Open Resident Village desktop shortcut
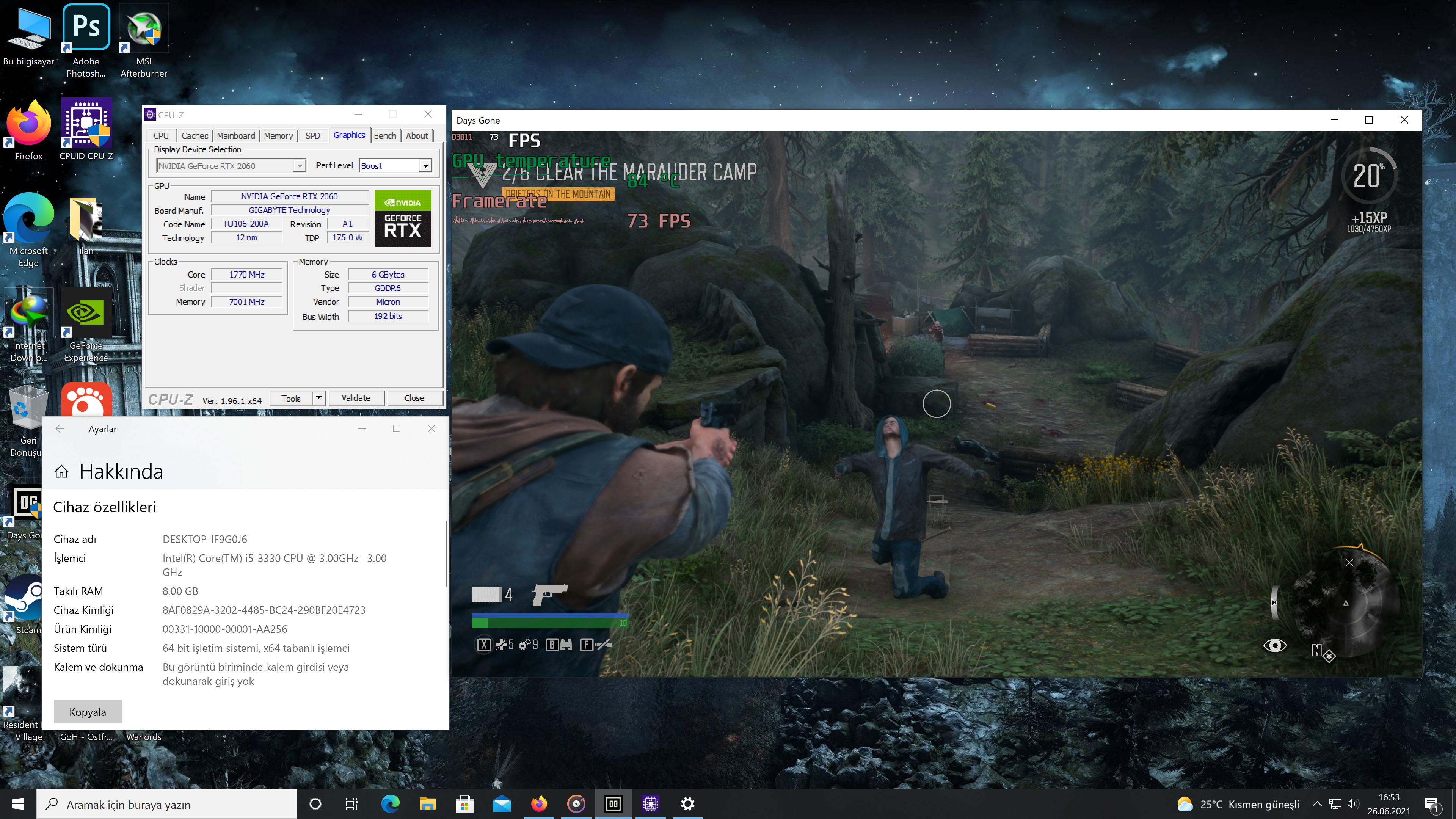Viewport: 1456px width, 819px height. pos(22,704)
